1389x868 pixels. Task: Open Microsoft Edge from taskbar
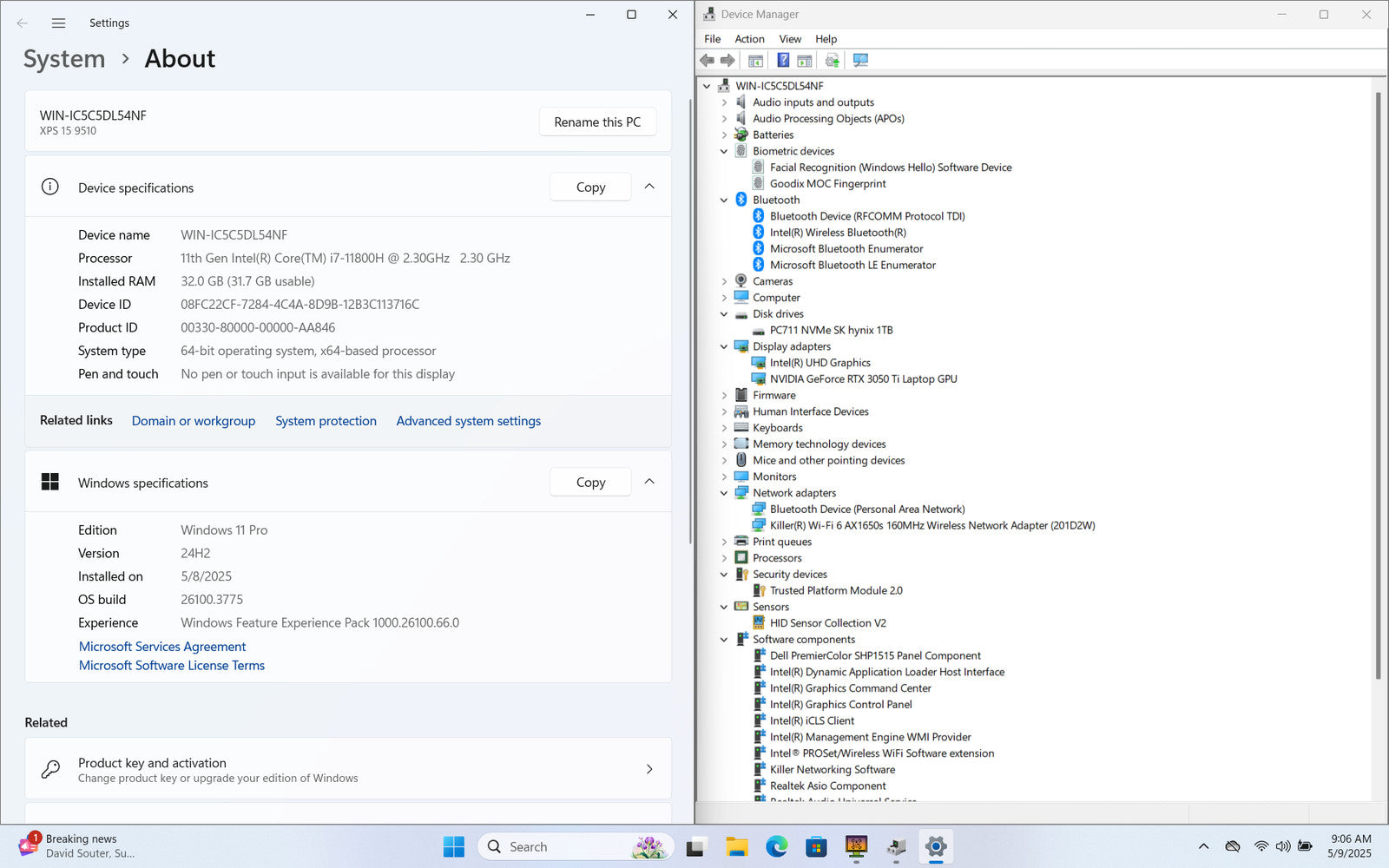(x=776, y=846)
